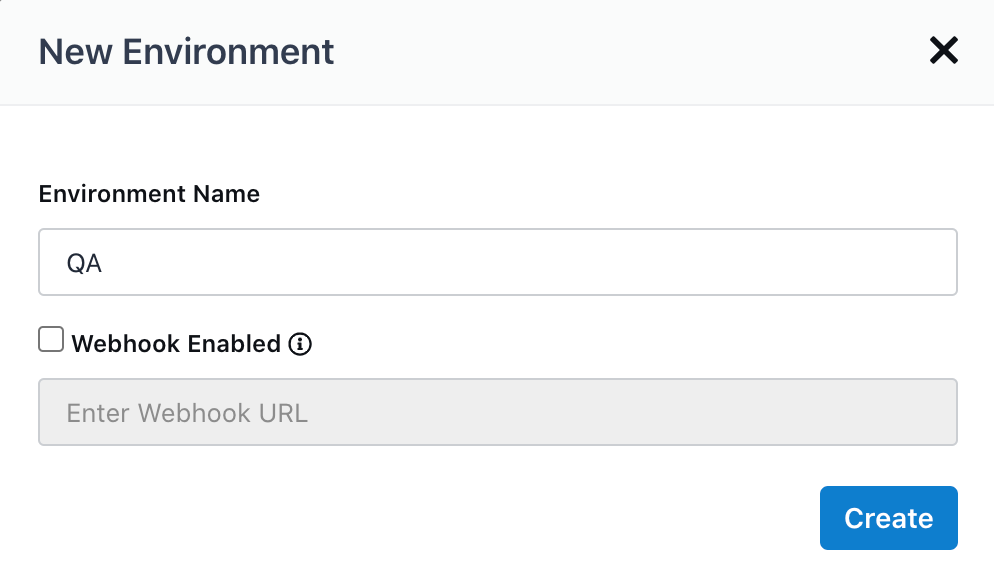The width and height of the screenshot is (994, 586).
Task: Click the X in the dialog header
Action: click(x=943, y=50)
